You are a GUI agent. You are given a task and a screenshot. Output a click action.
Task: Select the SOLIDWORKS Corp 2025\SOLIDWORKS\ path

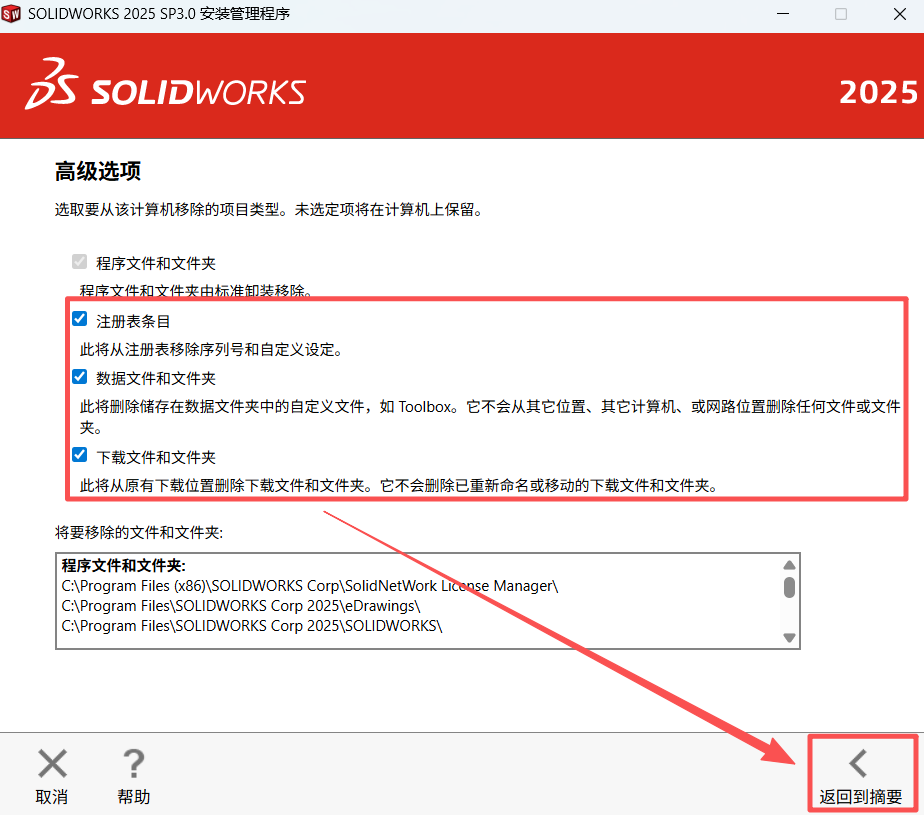tap(252, 626)
